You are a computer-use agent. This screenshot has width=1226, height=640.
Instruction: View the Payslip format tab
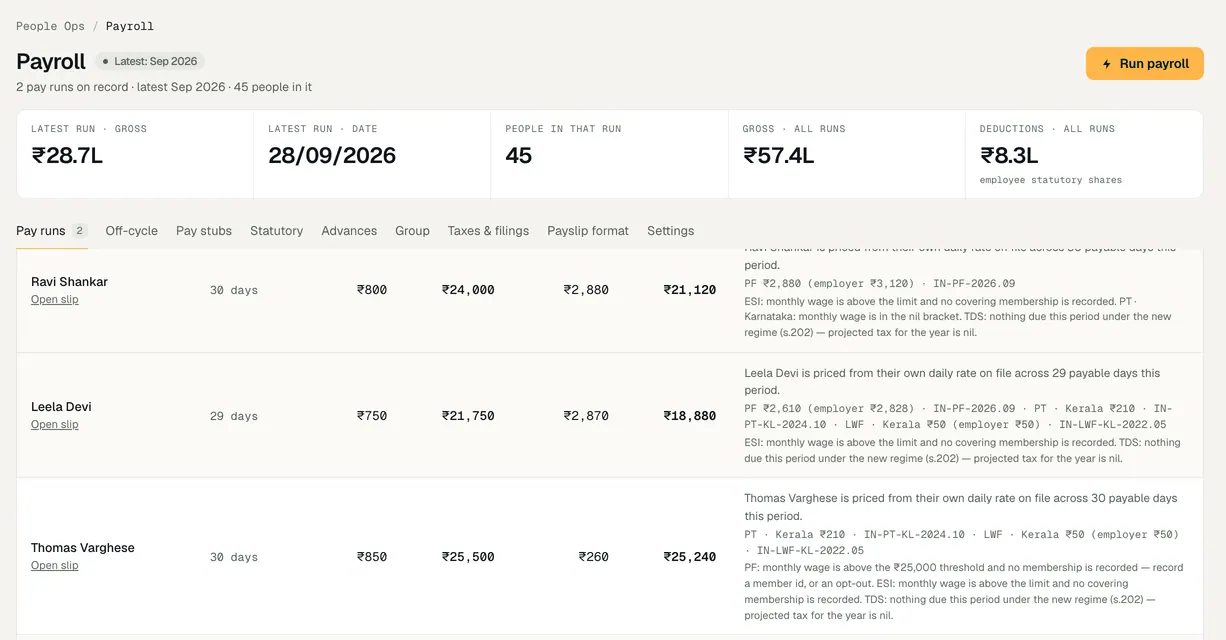(x=588, y=231)
